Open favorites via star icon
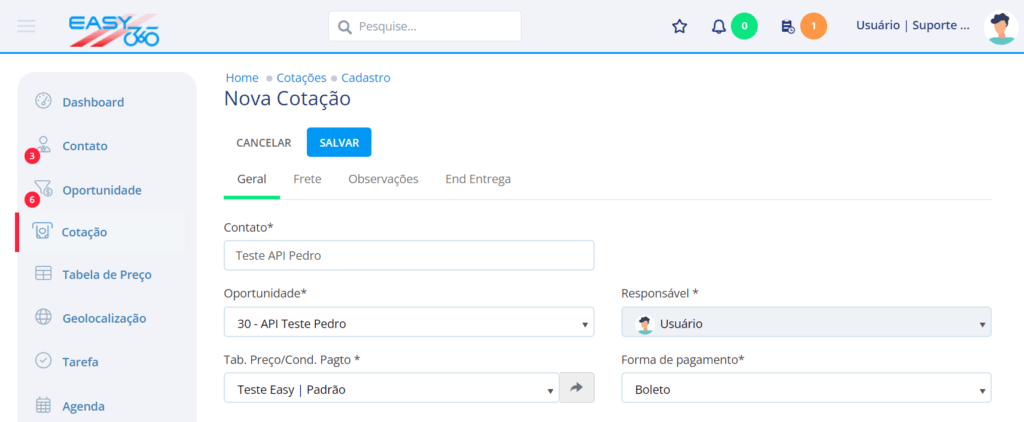 click(x=680, y=27)
